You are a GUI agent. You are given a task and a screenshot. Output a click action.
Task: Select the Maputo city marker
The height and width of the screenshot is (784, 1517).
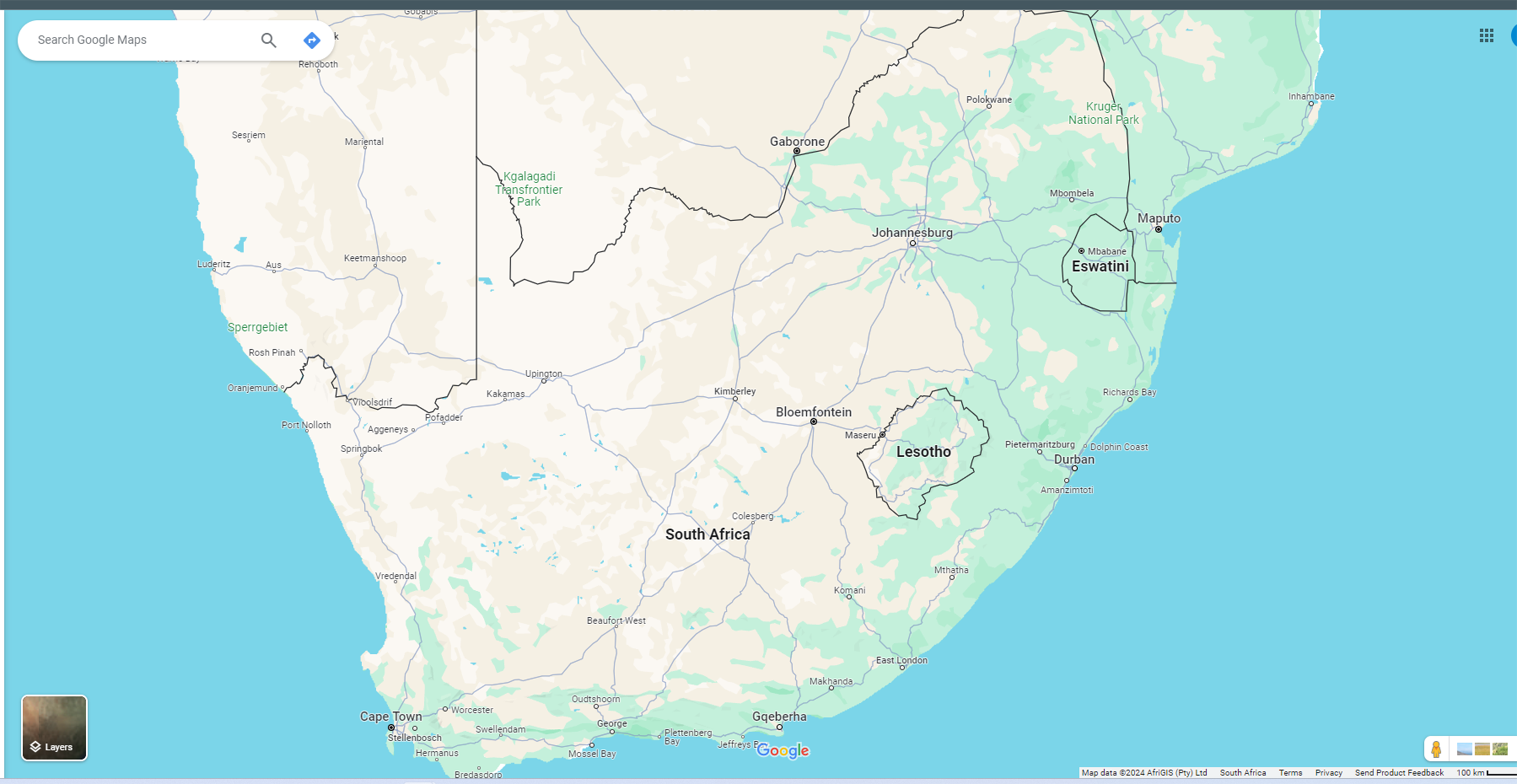(x=1158, y=230)
